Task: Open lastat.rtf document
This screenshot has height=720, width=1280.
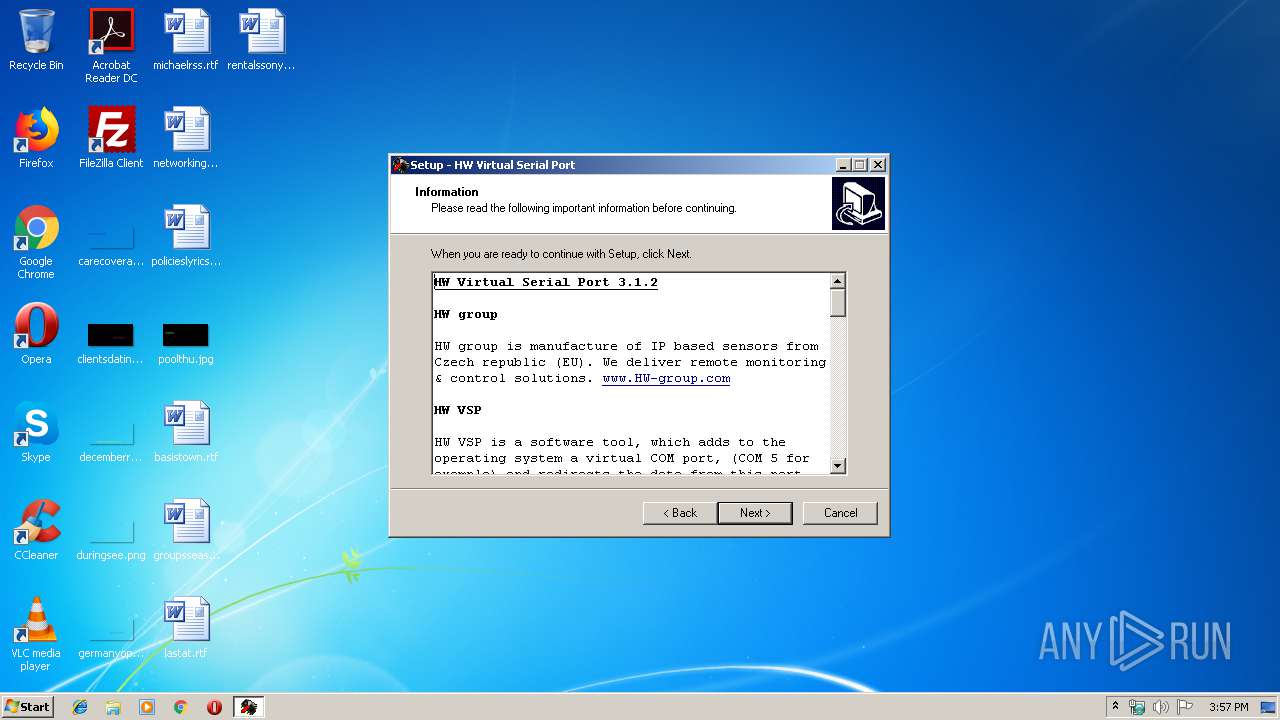Action: coord(186,628)
